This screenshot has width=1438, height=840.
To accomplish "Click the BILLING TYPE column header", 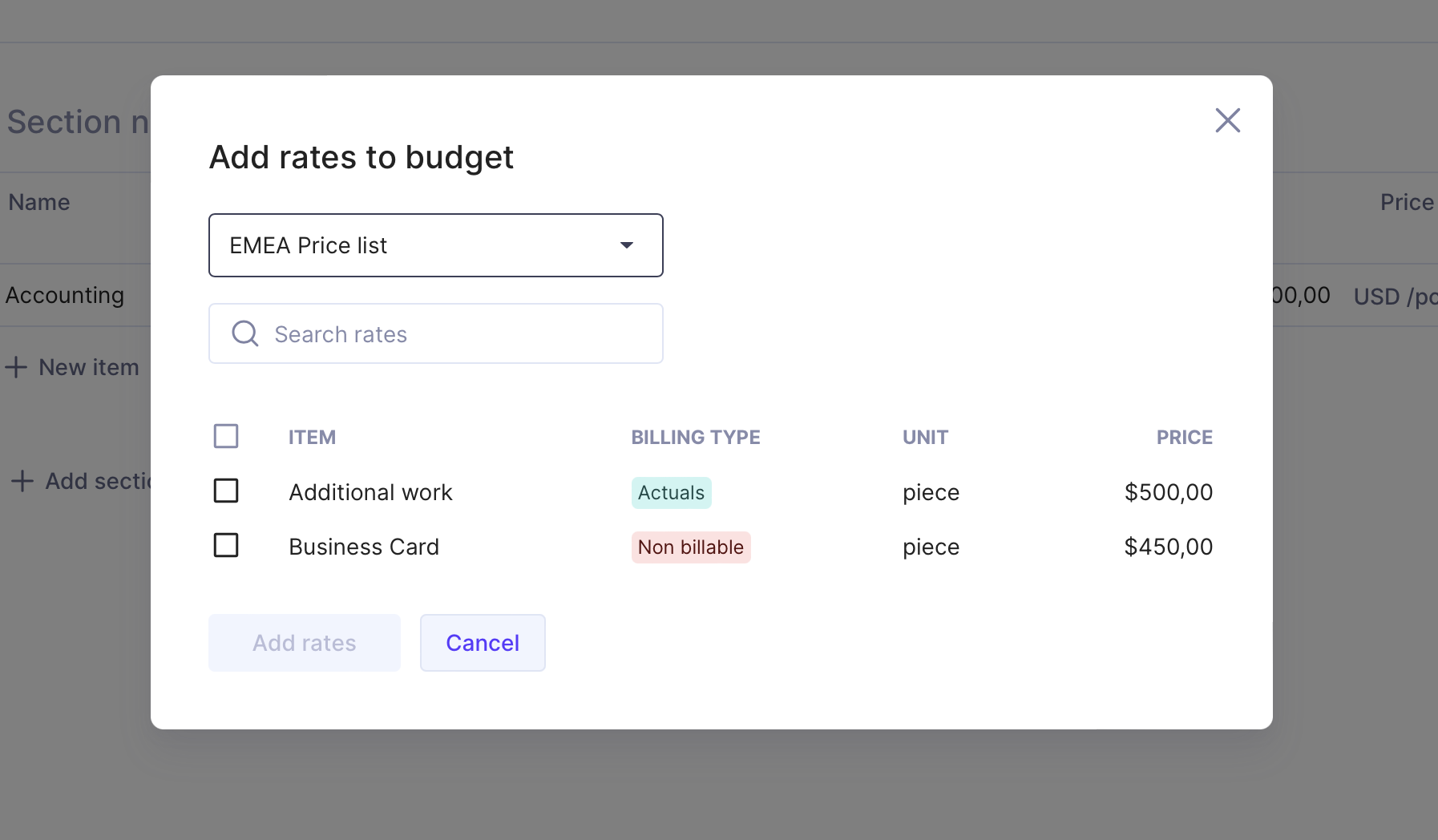I will (x=696, y=438).
